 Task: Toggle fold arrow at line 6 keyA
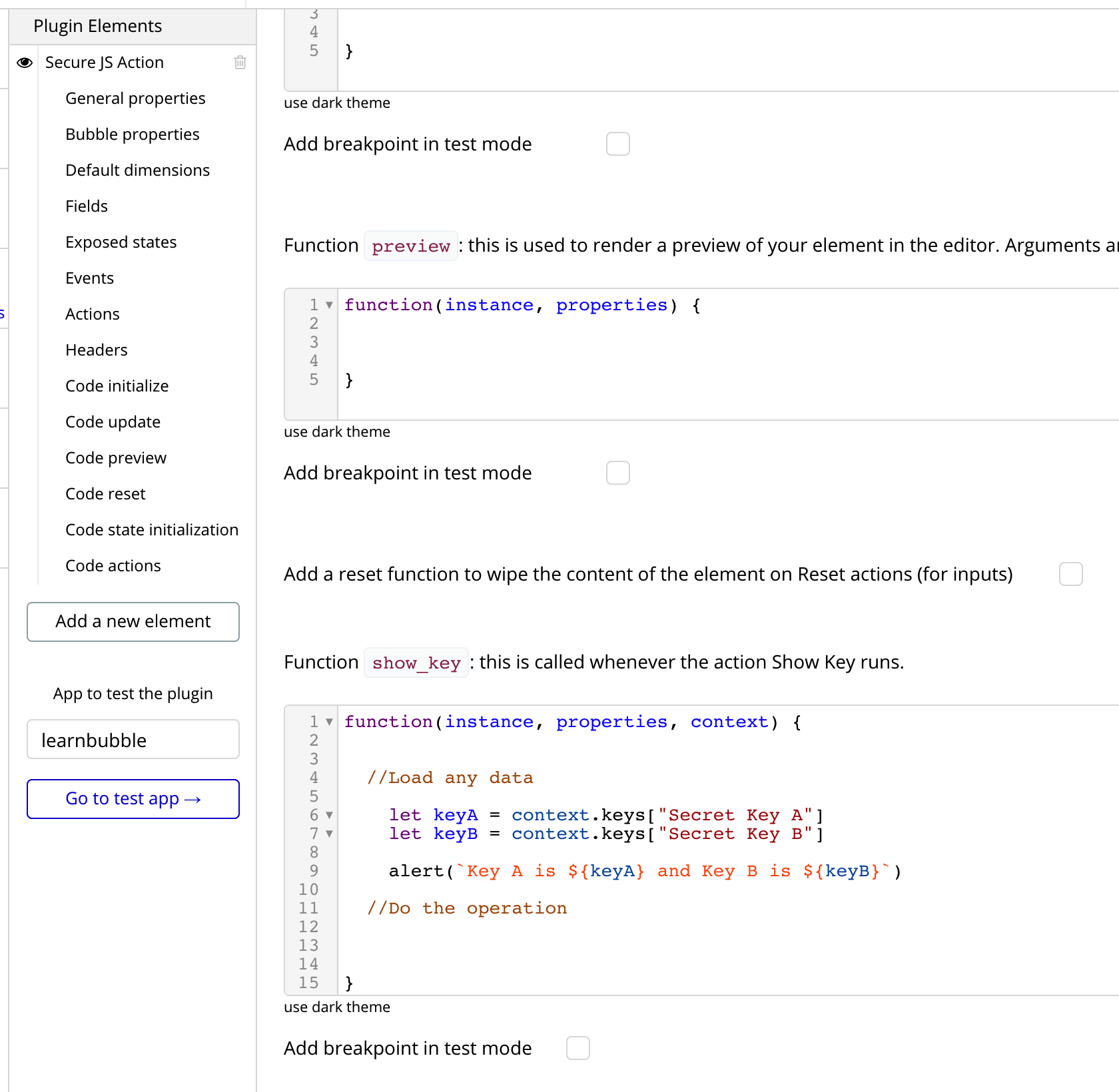tap(329, 816)
